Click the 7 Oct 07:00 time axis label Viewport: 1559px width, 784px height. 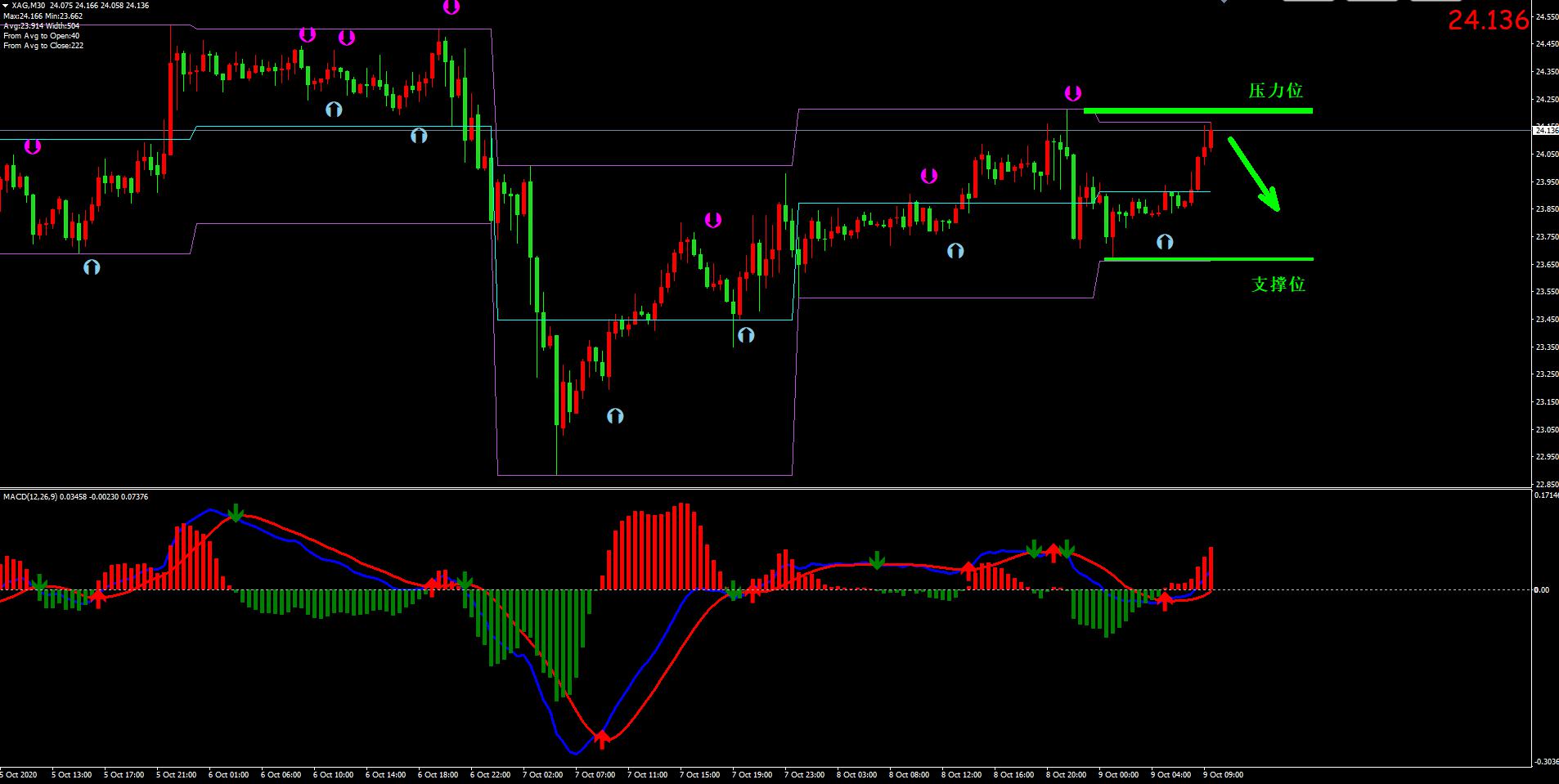click(595, 774)
